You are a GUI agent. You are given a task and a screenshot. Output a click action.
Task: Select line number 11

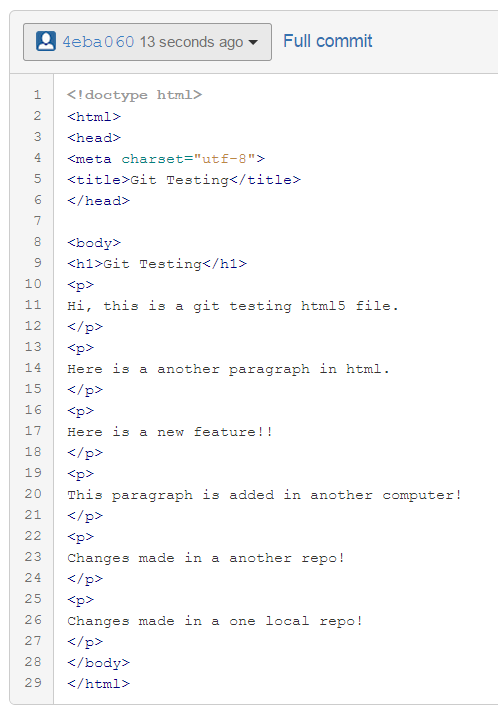coord(33,305)
